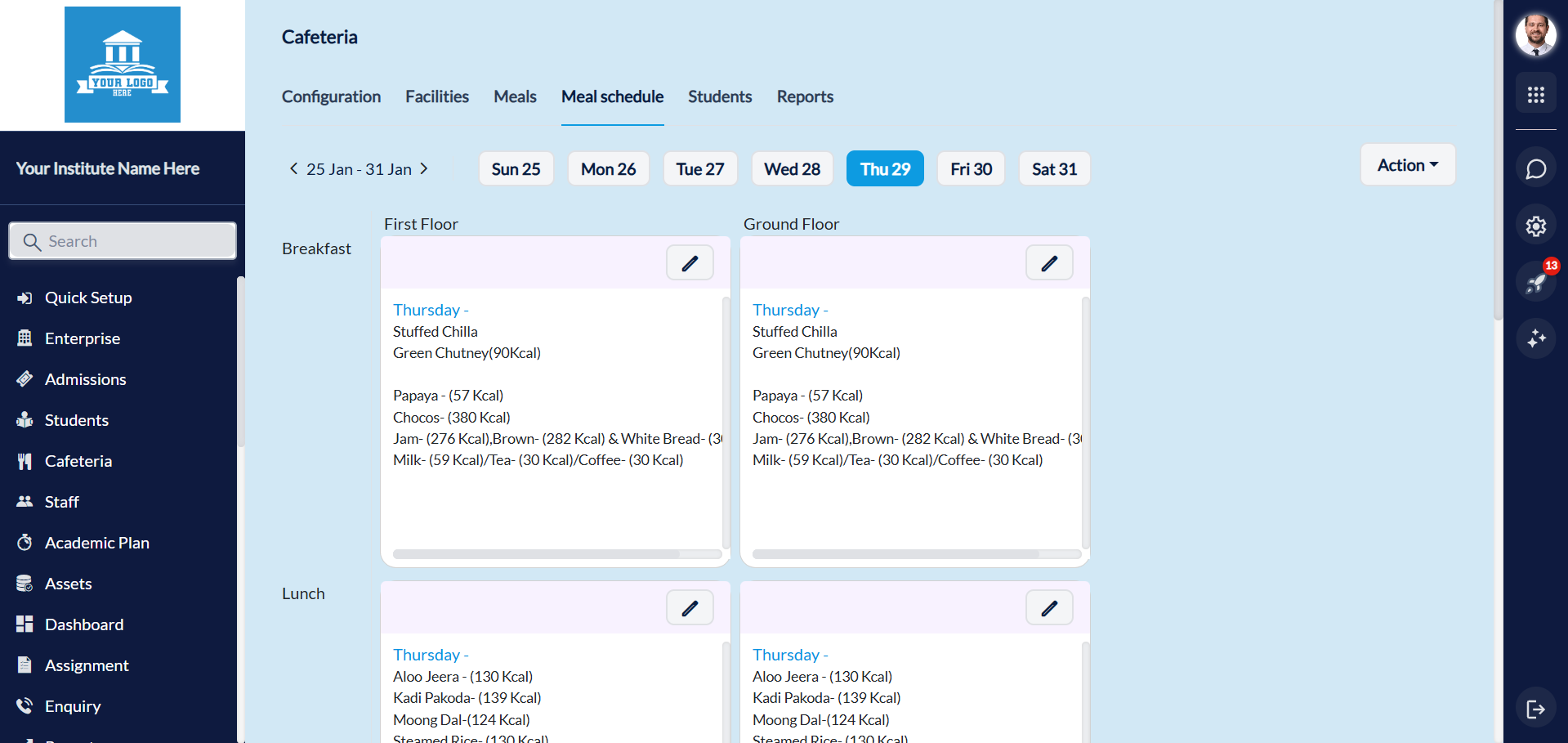The image size is (1568, 743).
Task: Open the settings gear icon
Action: tap(1536, 226)
